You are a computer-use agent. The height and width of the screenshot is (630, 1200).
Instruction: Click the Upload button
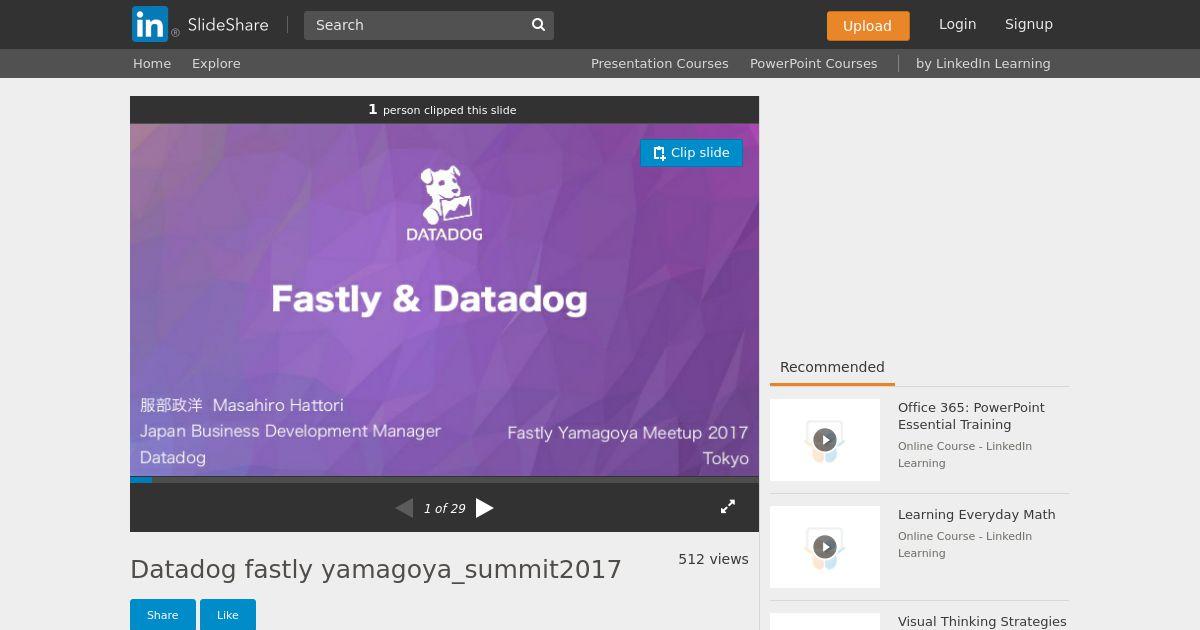(x=867, y=26)
